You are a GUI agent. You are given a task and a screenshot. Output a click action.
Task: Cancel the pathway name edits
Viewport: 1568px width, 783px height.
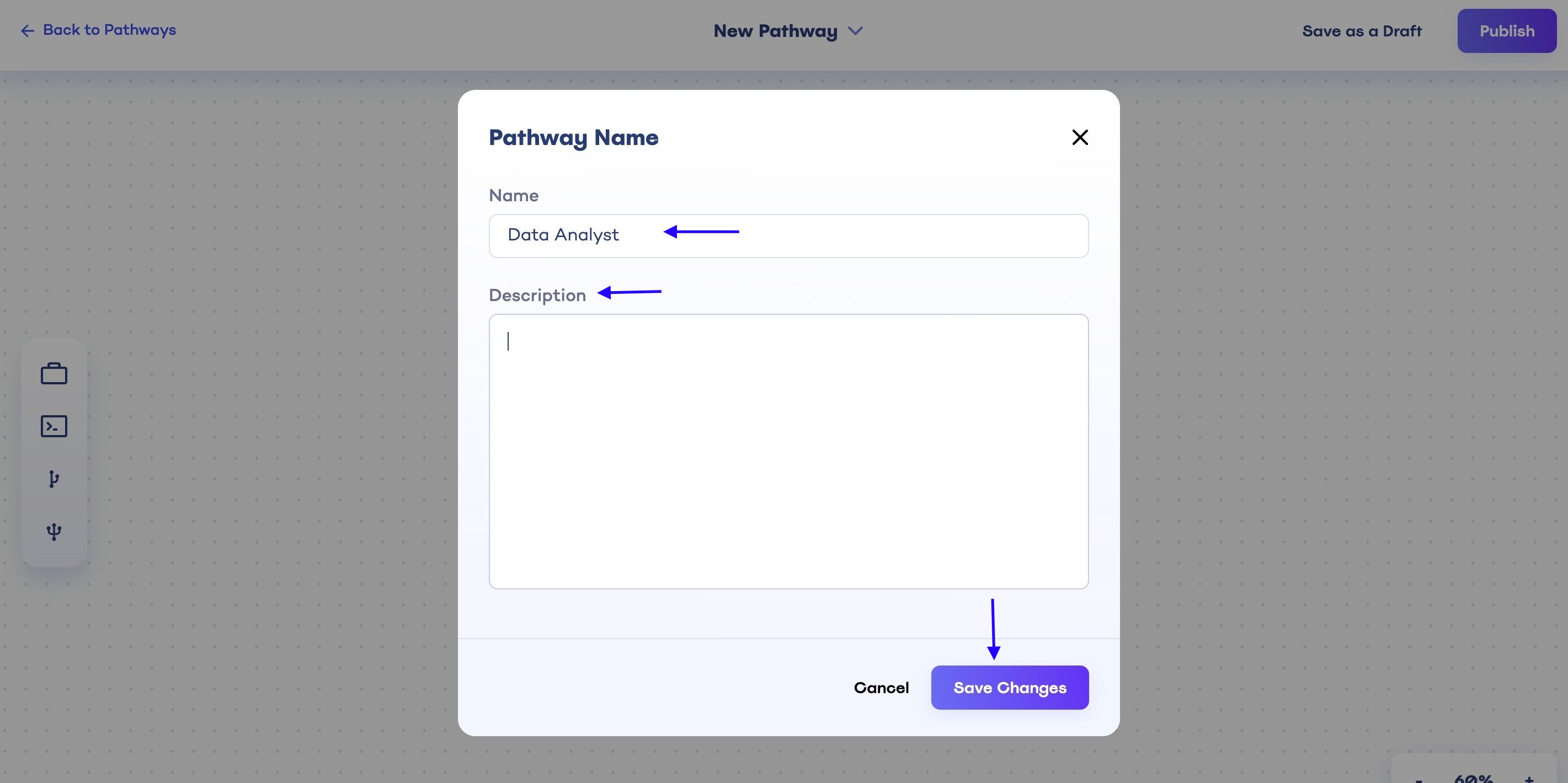(882, 688)
